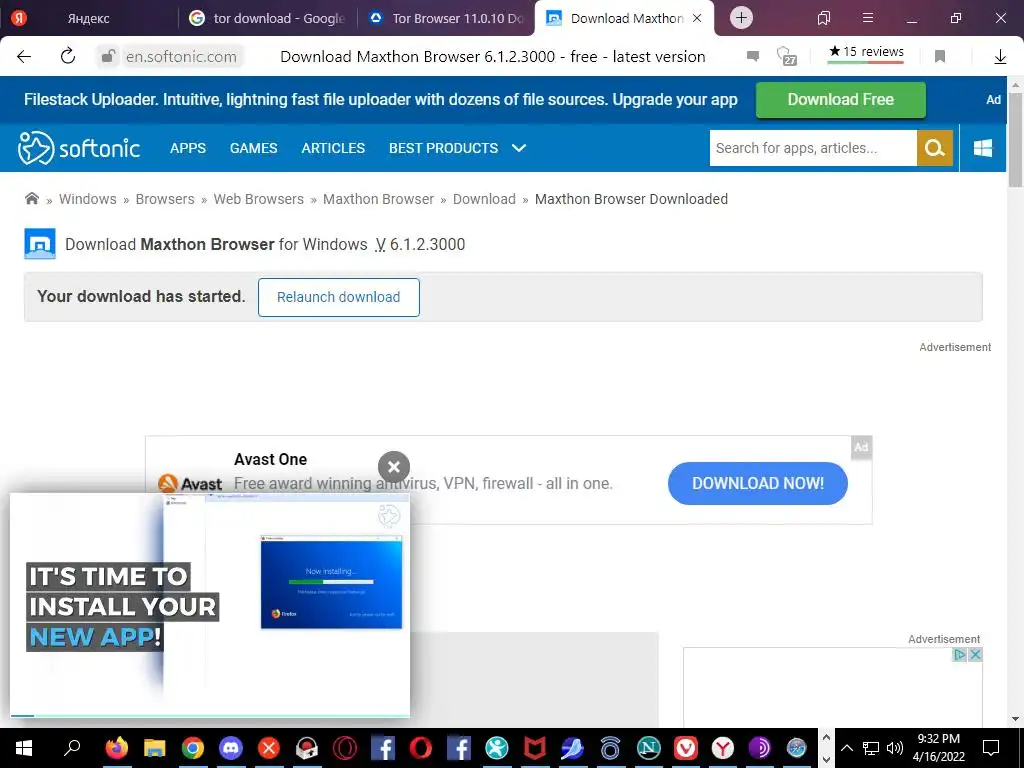Open Discord from the taskbar

231,748
